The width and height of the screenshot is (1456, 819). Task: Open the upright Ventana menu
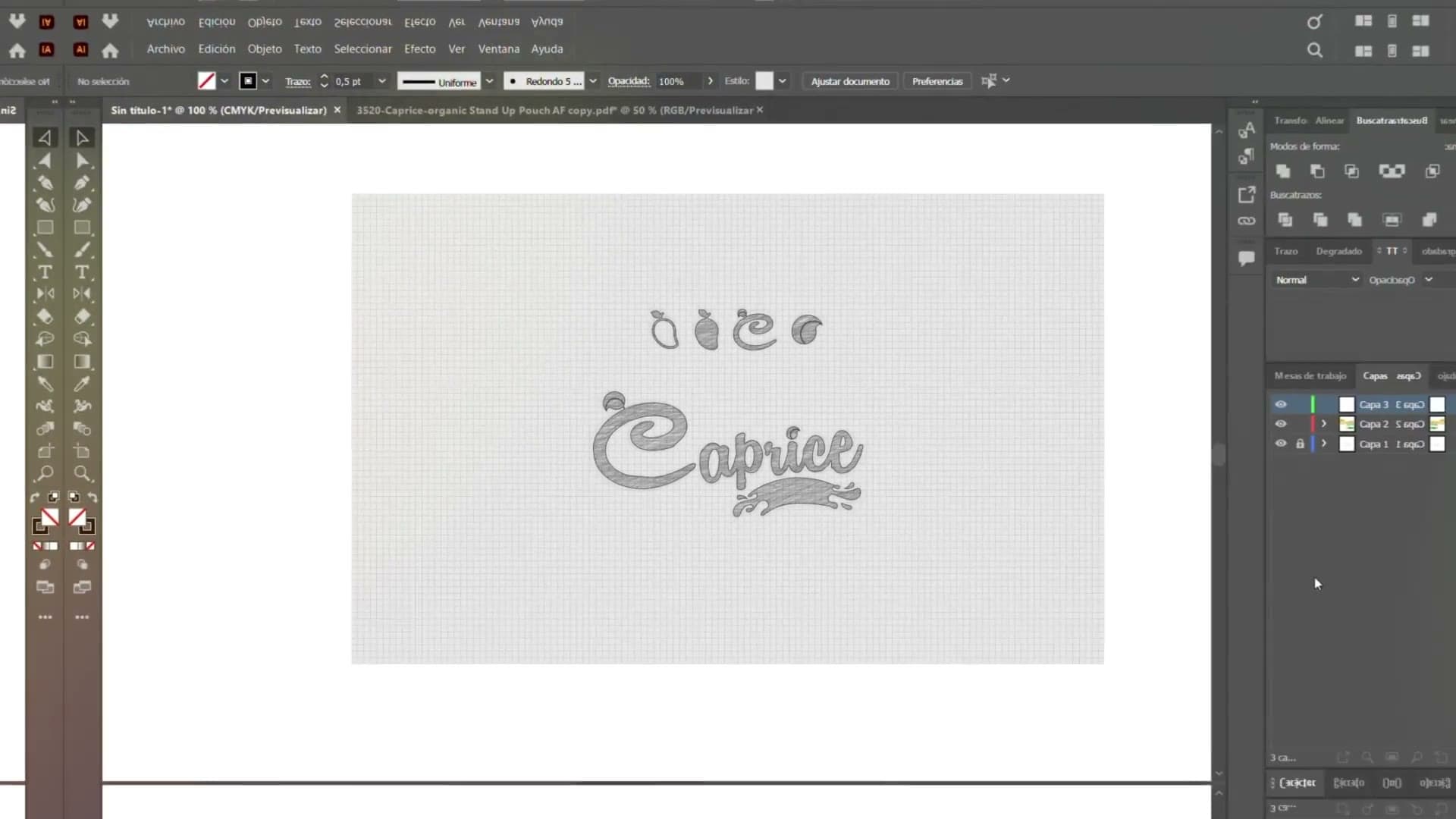[498, 49]
